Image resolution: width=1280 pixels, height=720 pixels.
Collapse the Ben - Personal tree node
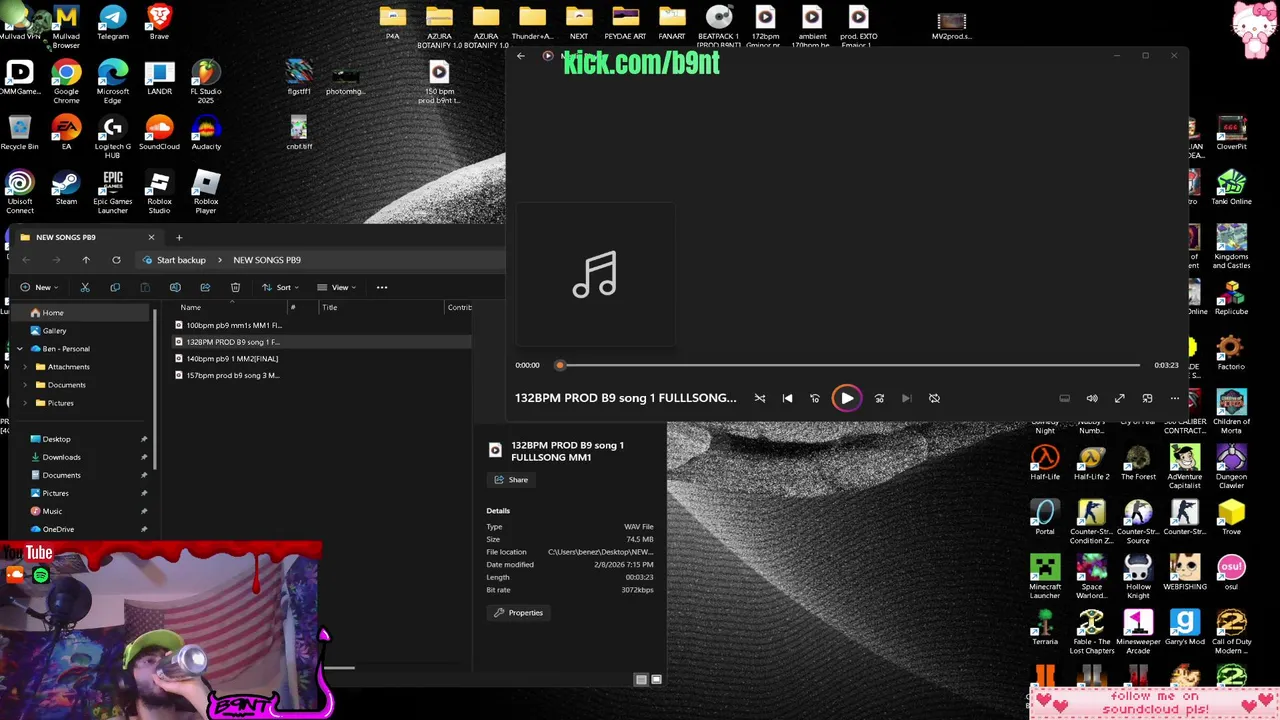pyautogui.click(x=20, y=349)
